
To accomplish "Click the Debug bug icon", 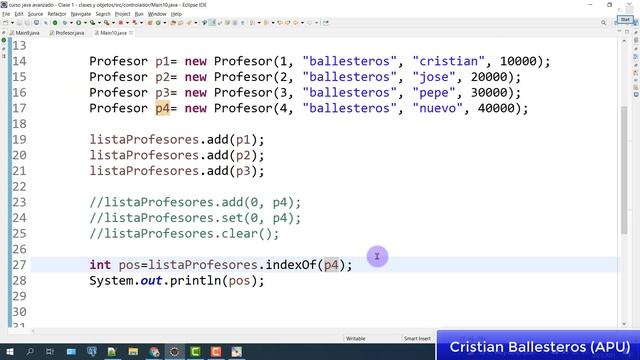I will (x=64, y=23).
